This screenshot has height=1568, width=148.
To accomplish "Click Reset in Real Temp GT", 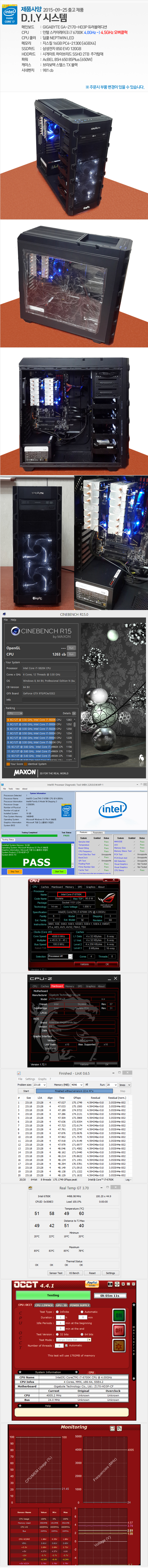I will click(x=92, y=1273).
